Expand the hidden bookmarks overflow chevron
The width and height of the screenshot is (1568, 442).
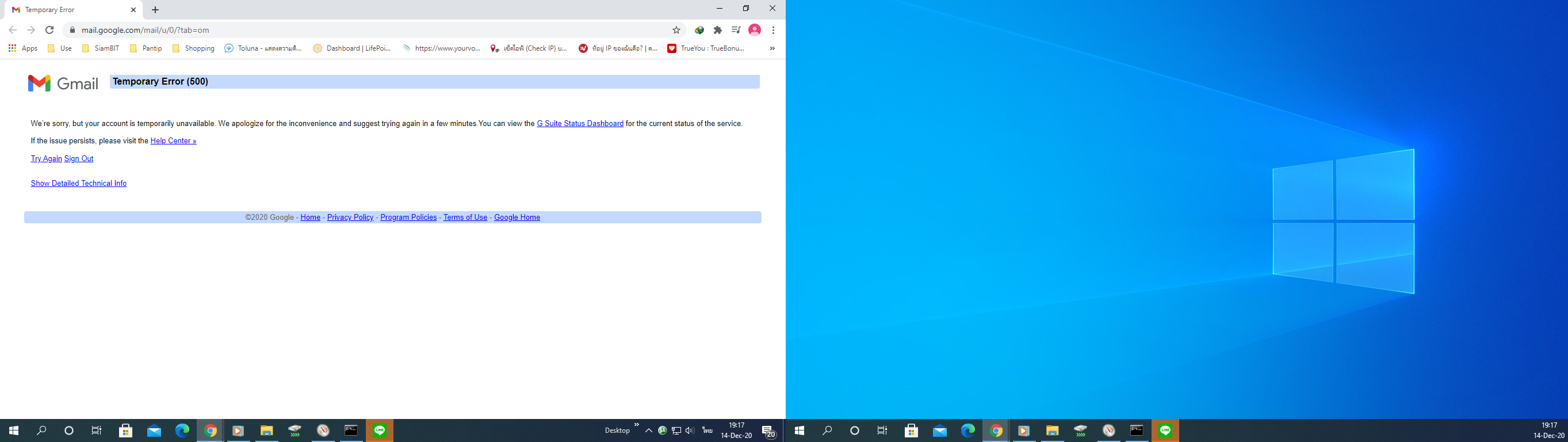(772, 48)
